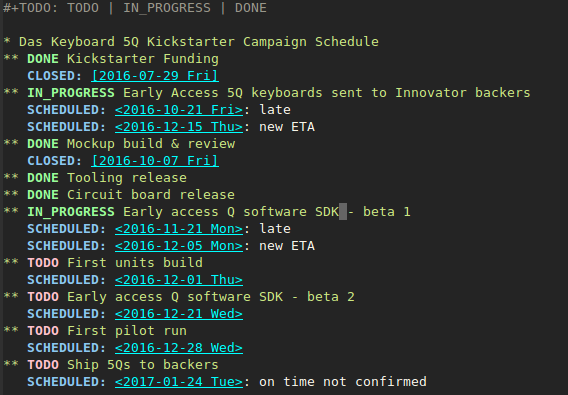Viewport: 568px width, 395px height.
Task: Open the 2016-12-21 Wed scheduled date
Action: pos(179,314)
